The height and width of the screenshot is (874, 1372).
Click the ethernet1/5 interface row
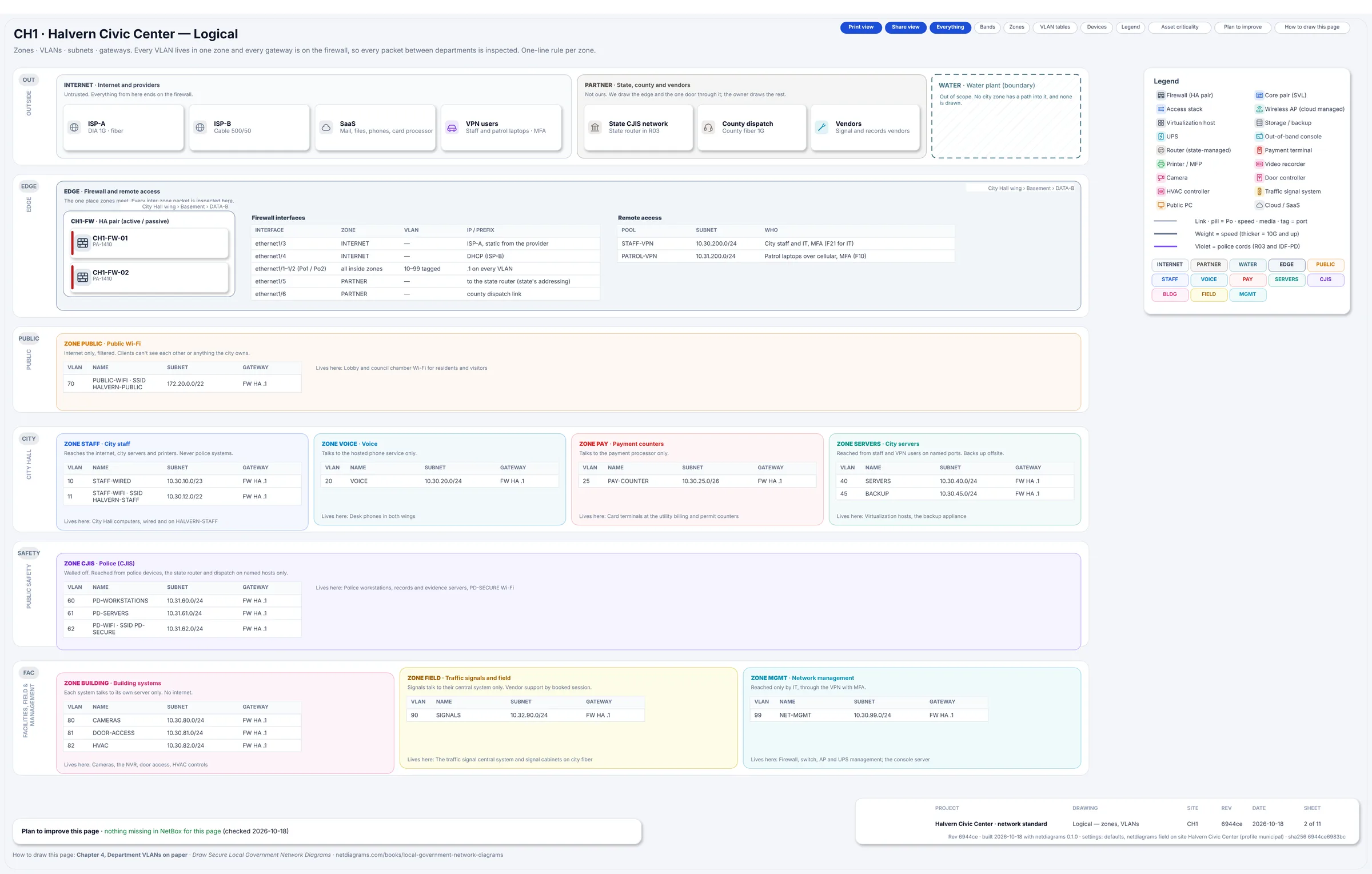[425, 281]
